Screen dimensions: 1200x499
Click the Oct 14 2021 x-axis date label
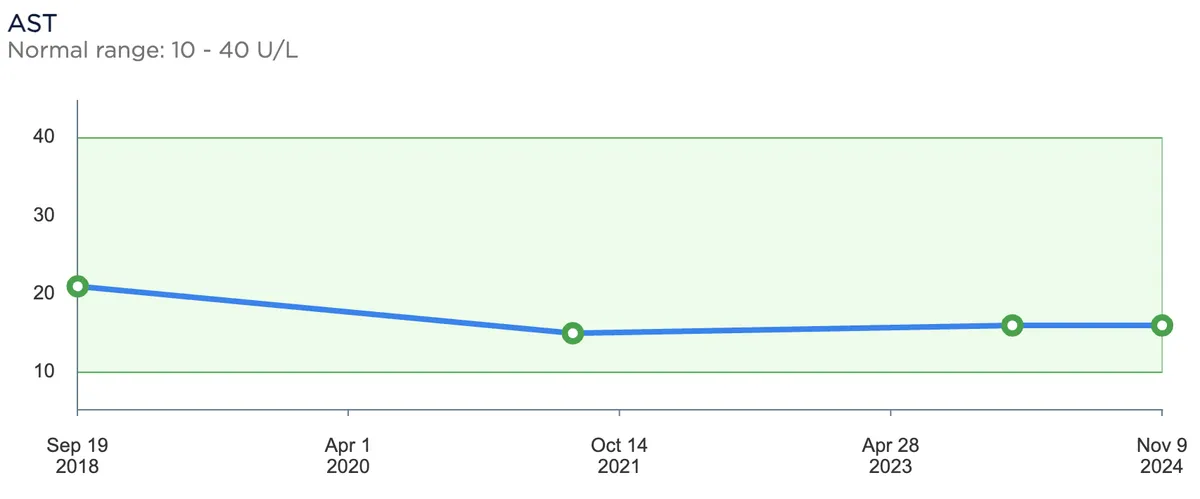coord(620,456)
